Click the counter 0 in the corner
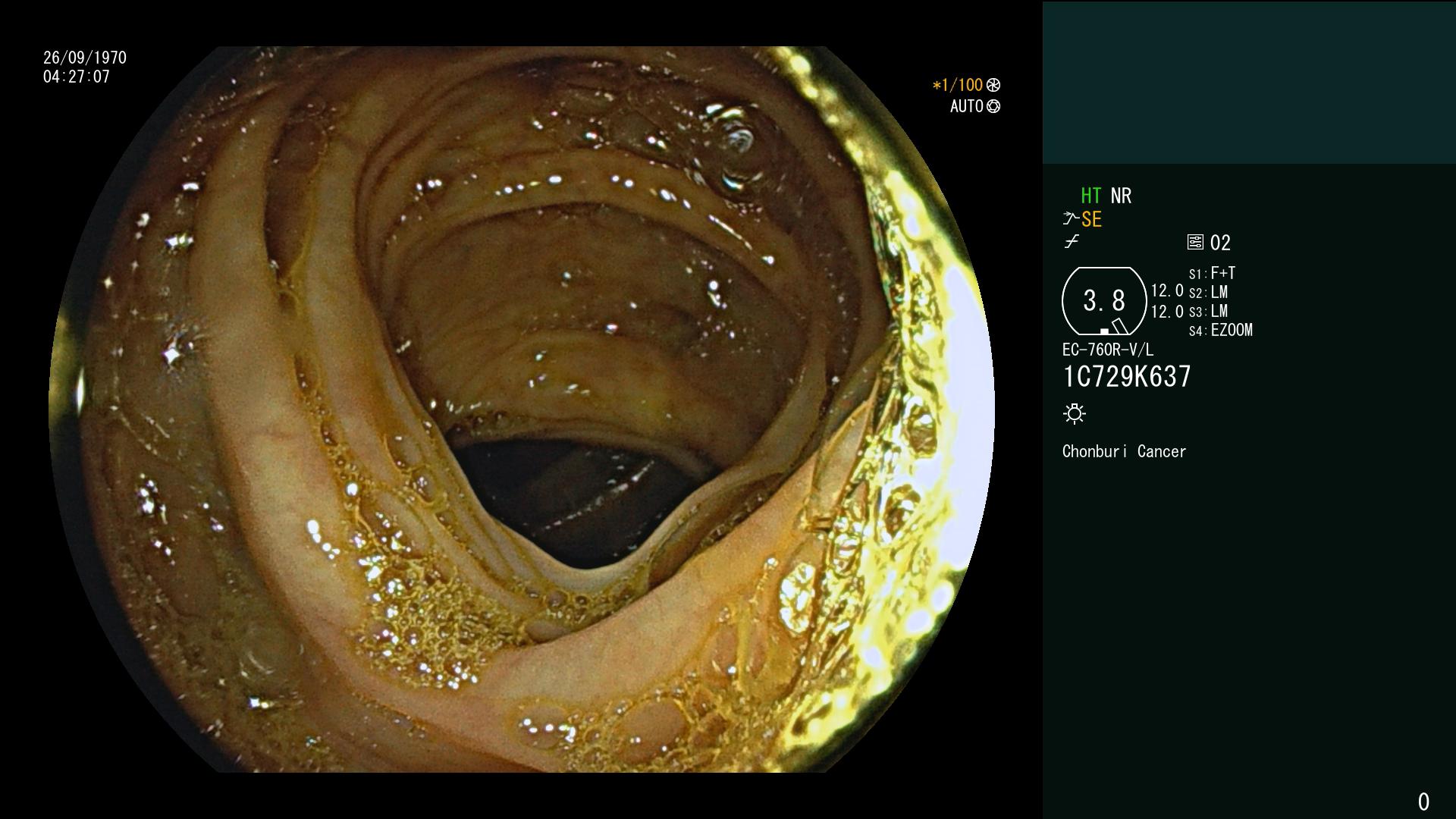 click(1423, 802)
